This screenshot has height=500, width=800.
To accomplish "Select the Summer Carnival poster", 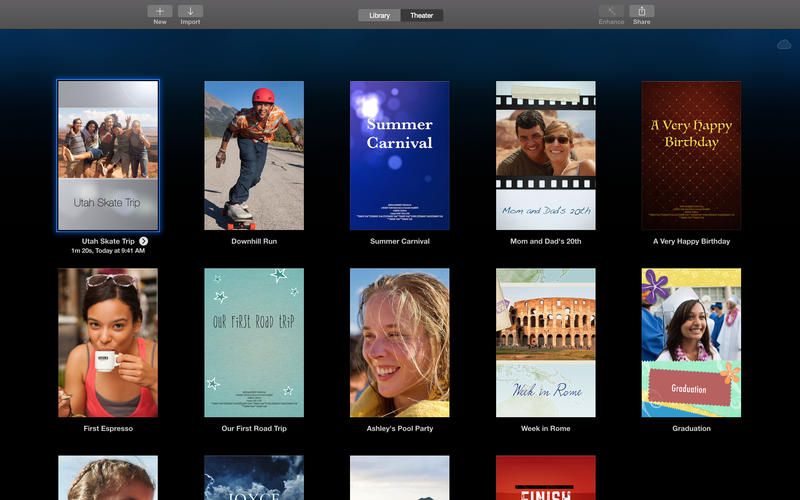I will pos(400,155).
